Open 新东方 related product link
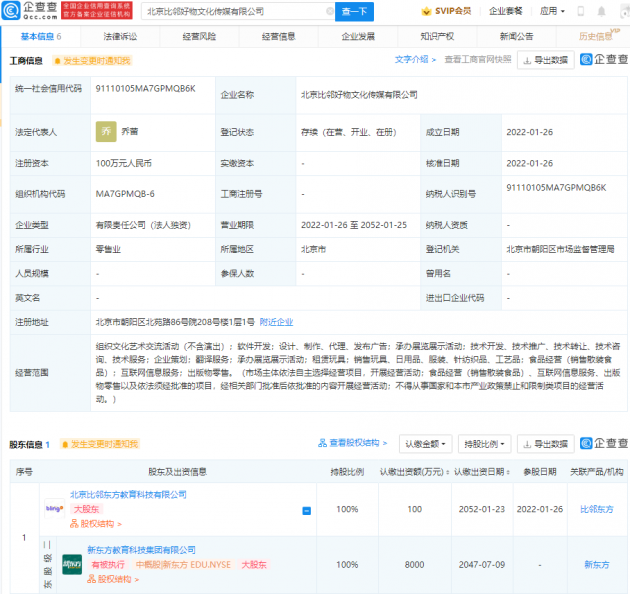 coord(597,565)
